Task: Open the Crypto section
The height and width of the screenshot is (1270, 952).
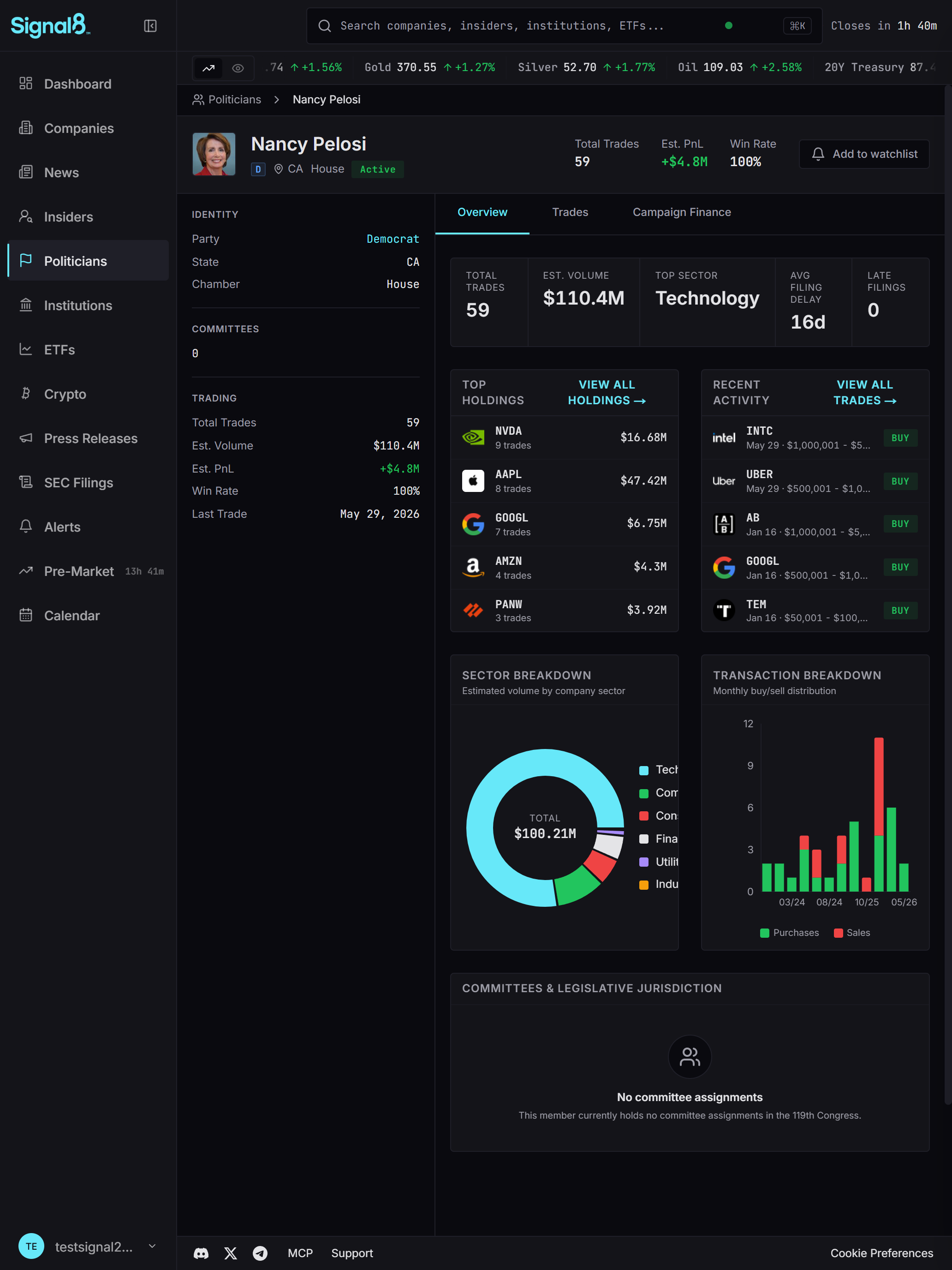Action: (89, 394)
